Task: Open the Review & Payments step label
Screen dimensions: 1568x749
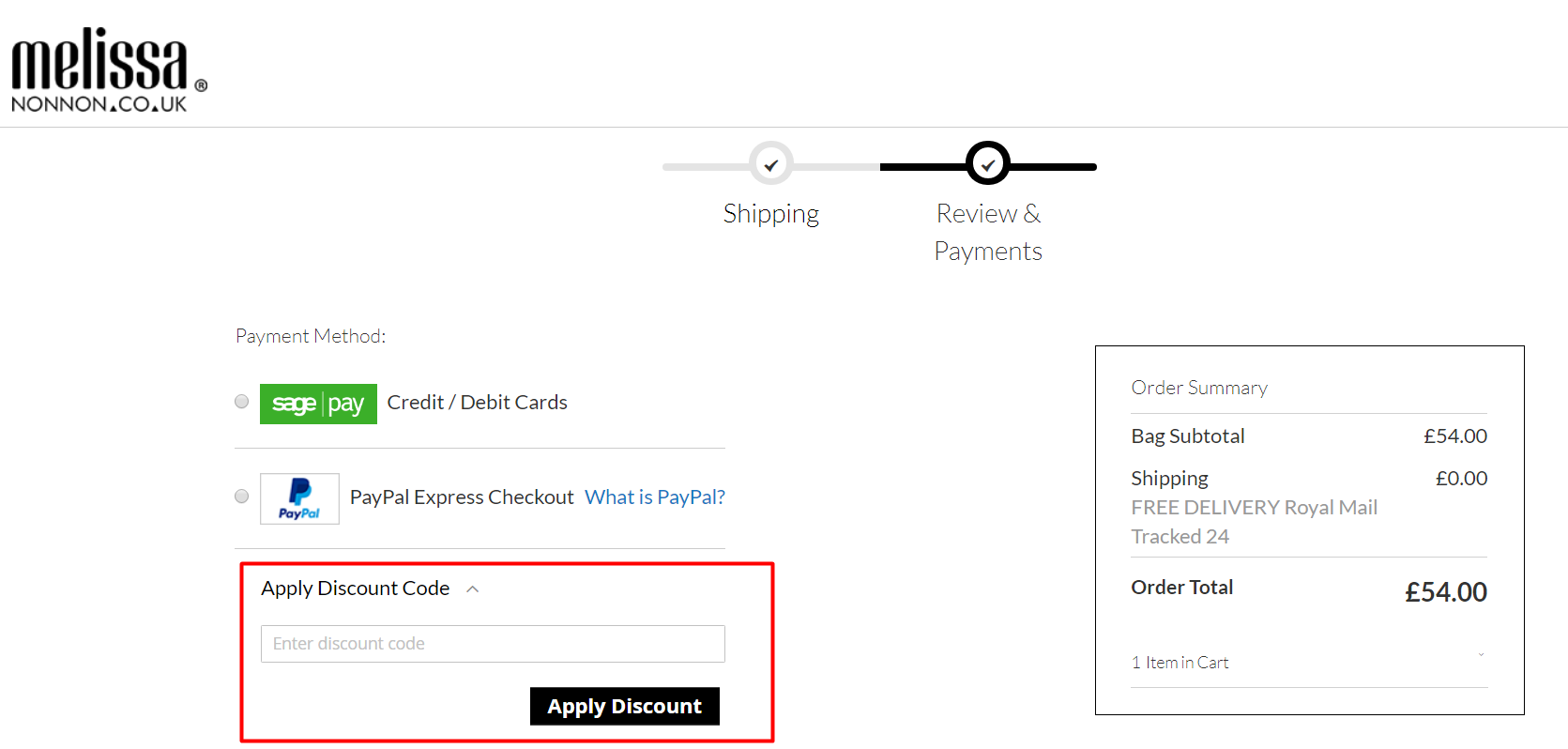Action: [988, 233]
